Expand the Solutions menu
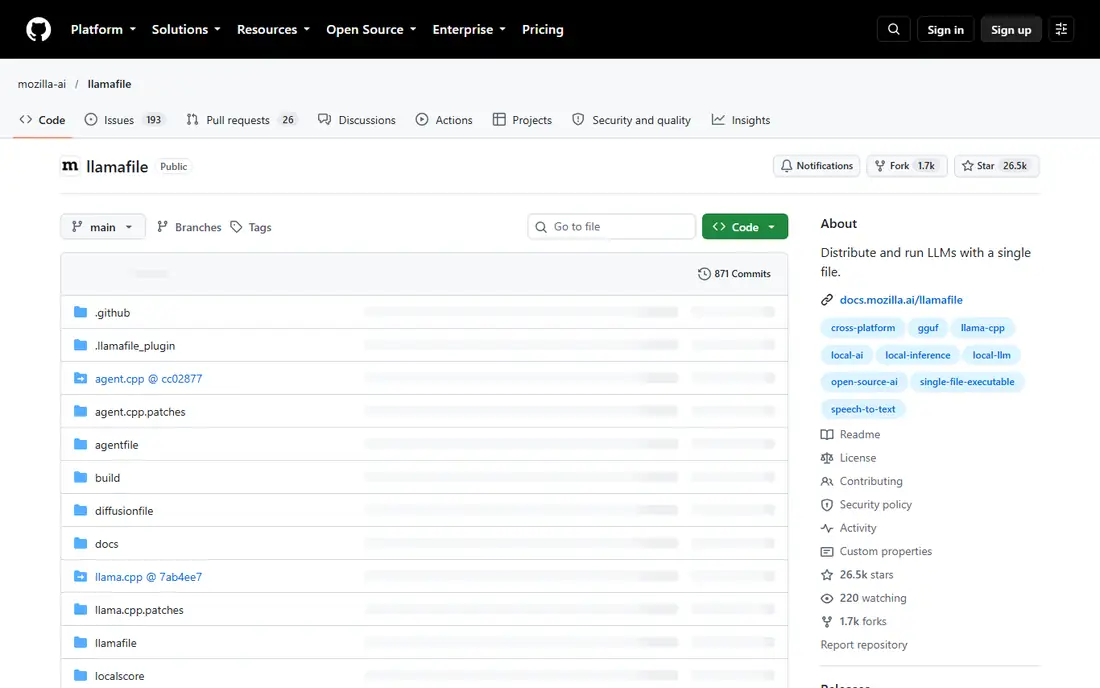 point(186,29)
